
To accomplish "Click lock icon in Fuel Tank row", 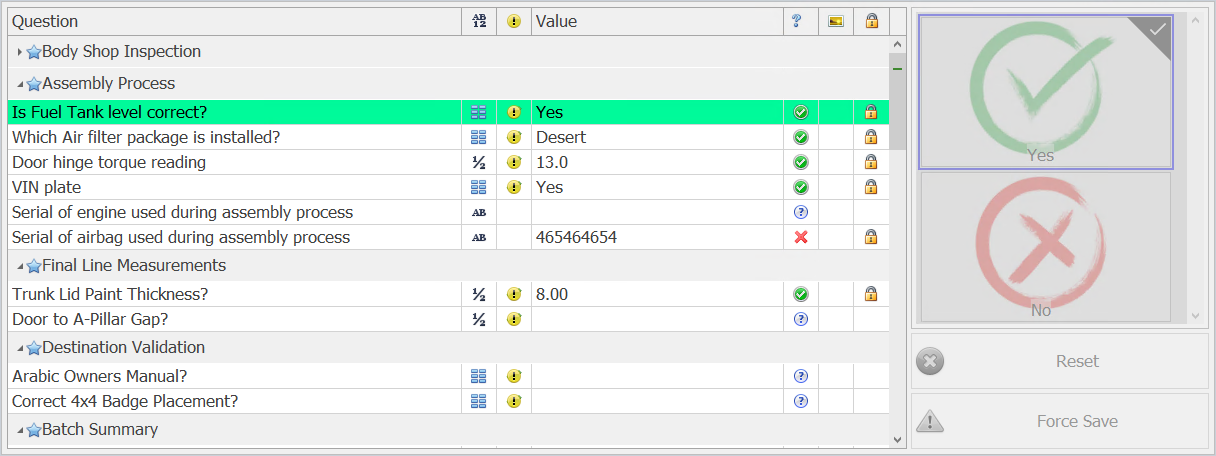I will pos(870,112).
